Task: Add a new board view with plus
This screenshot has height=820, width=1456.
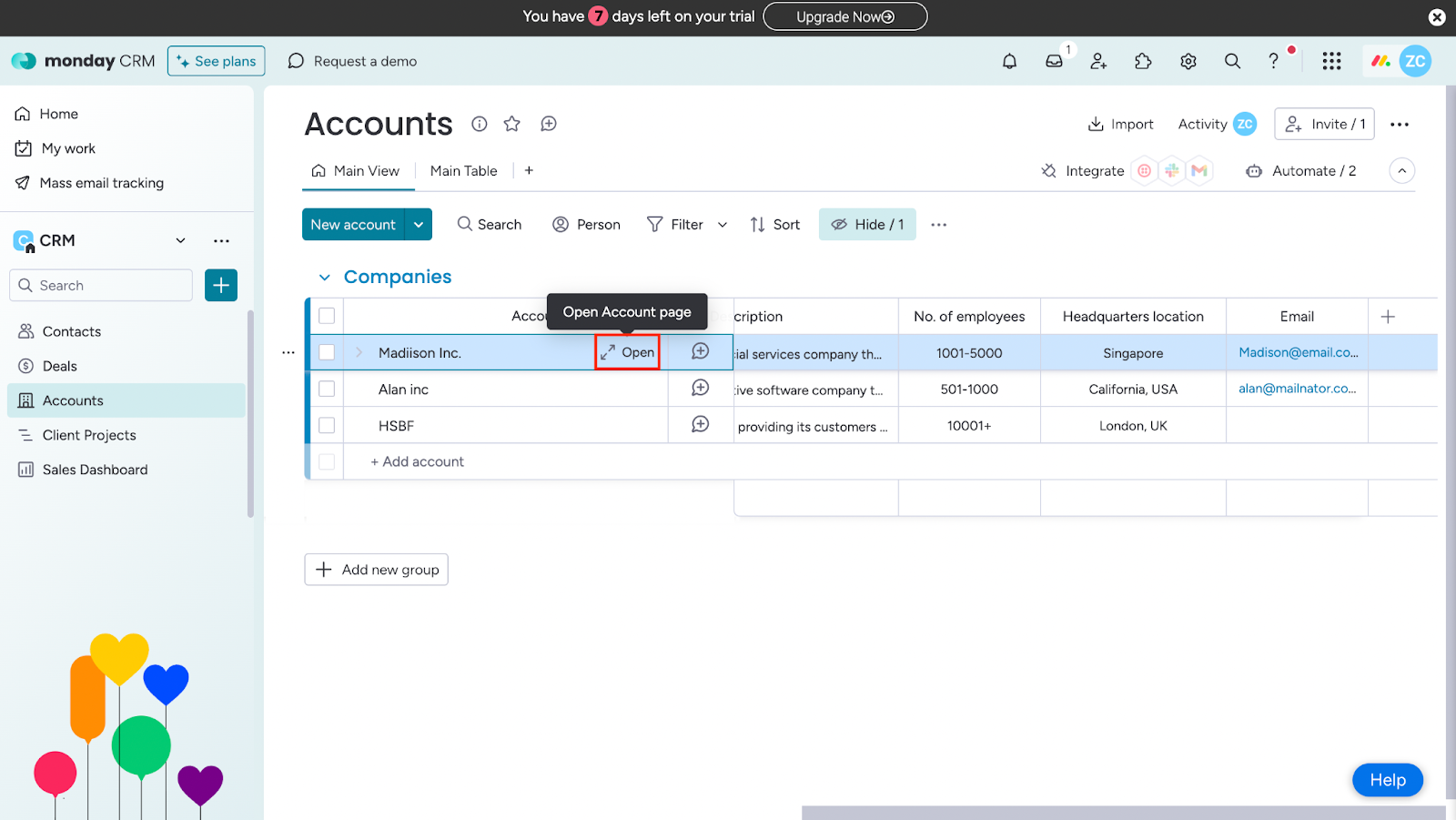Action: pos(529,170)
